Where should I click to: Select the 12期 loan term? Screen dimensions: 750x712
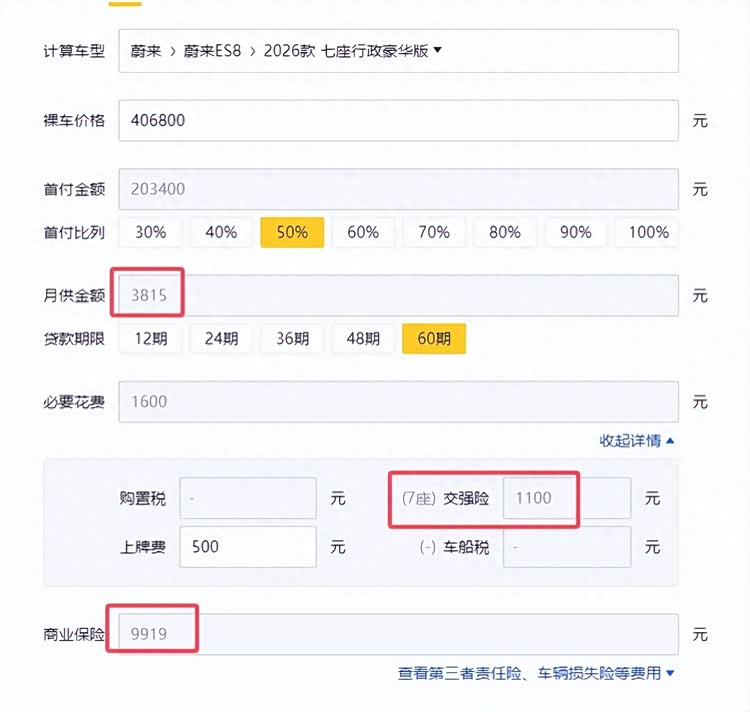tap(150, 338)
